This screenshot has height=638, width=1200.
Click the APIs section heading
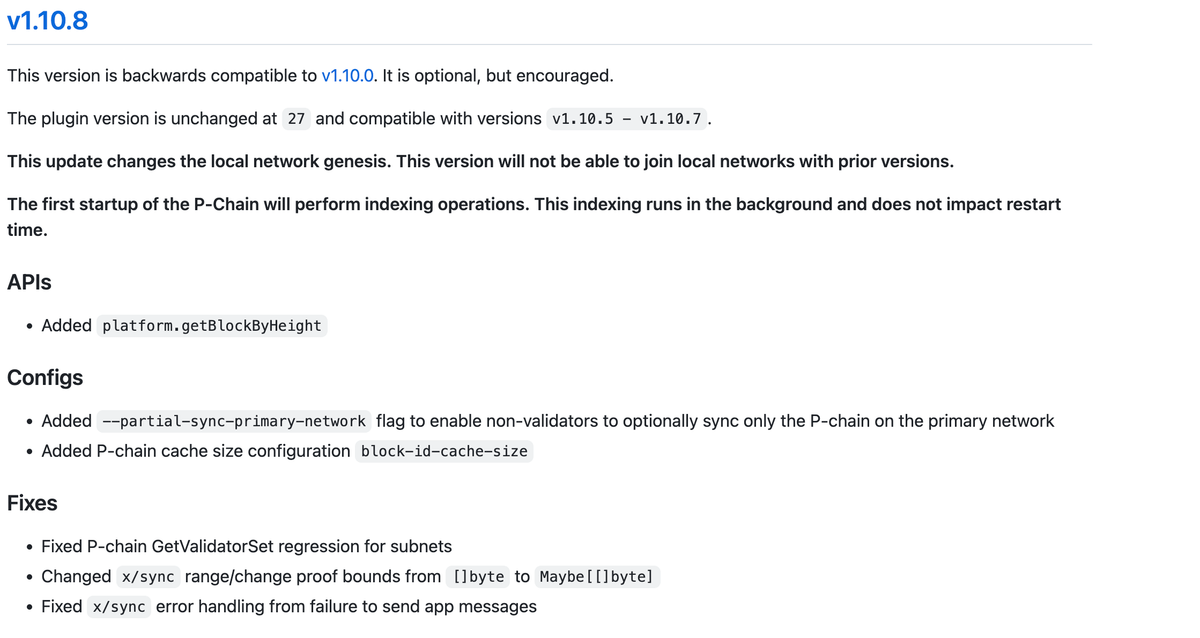(29, 282)
